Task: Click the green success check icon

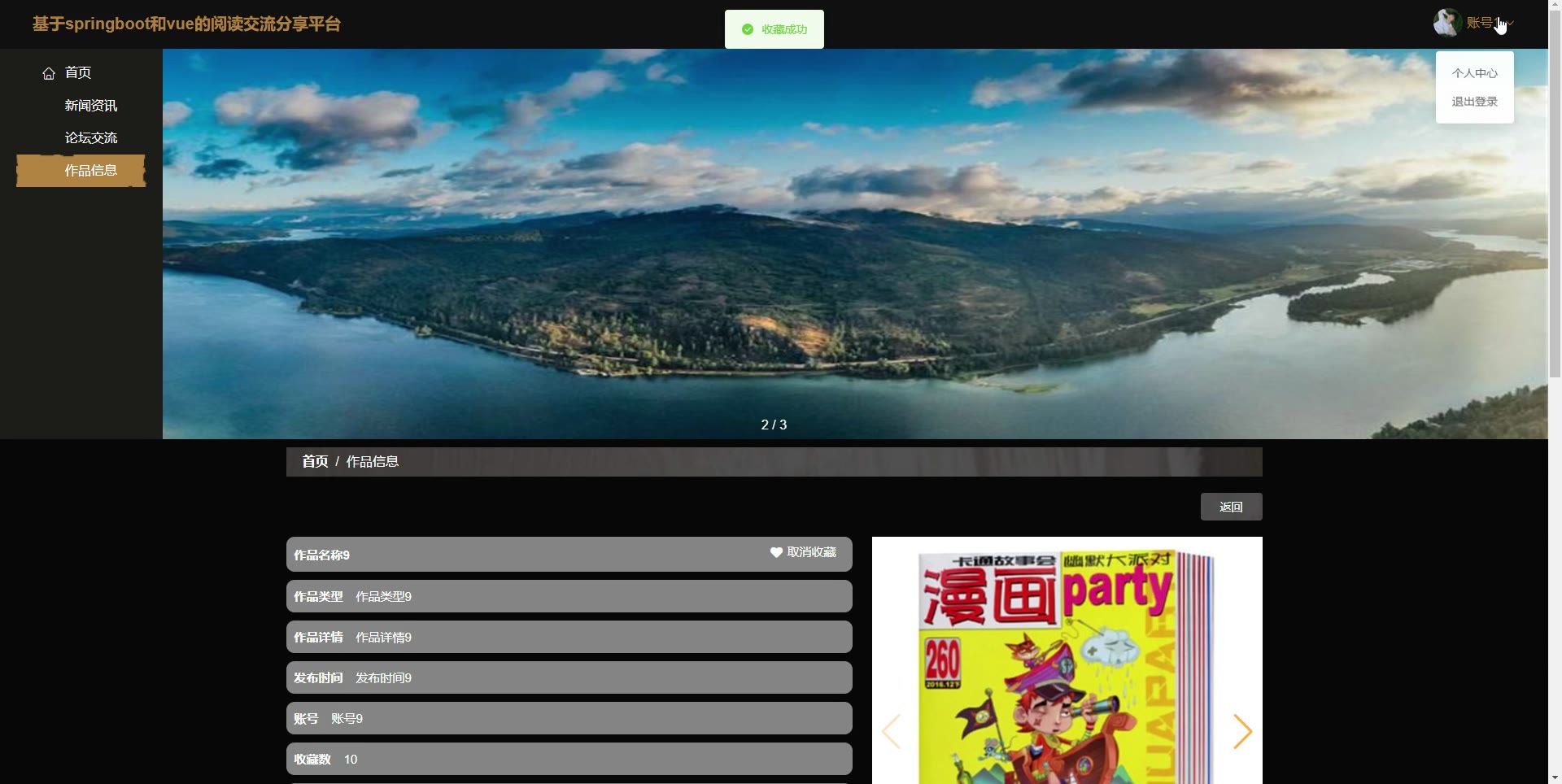Action: (x=748, y=29)
